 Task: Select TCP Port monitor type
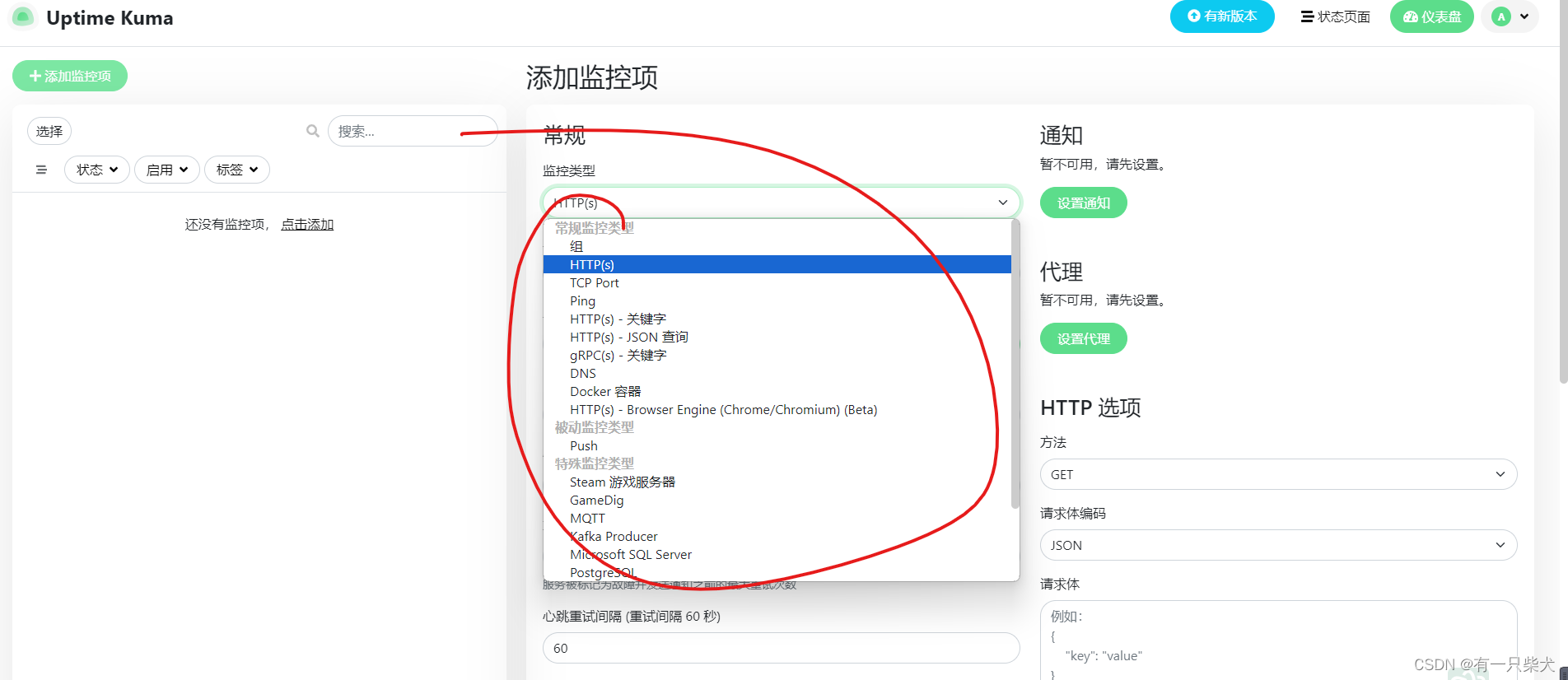tap(777, 282)
